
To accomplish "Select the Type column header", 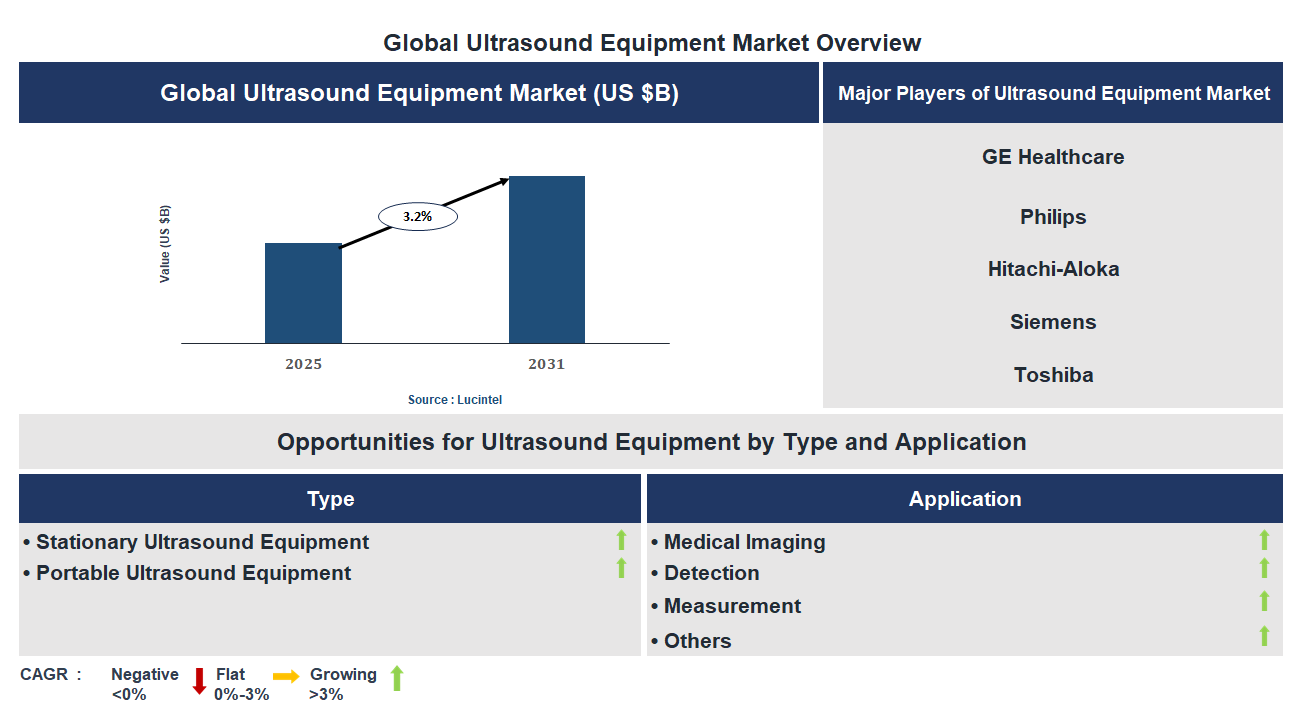I will 330,499.
